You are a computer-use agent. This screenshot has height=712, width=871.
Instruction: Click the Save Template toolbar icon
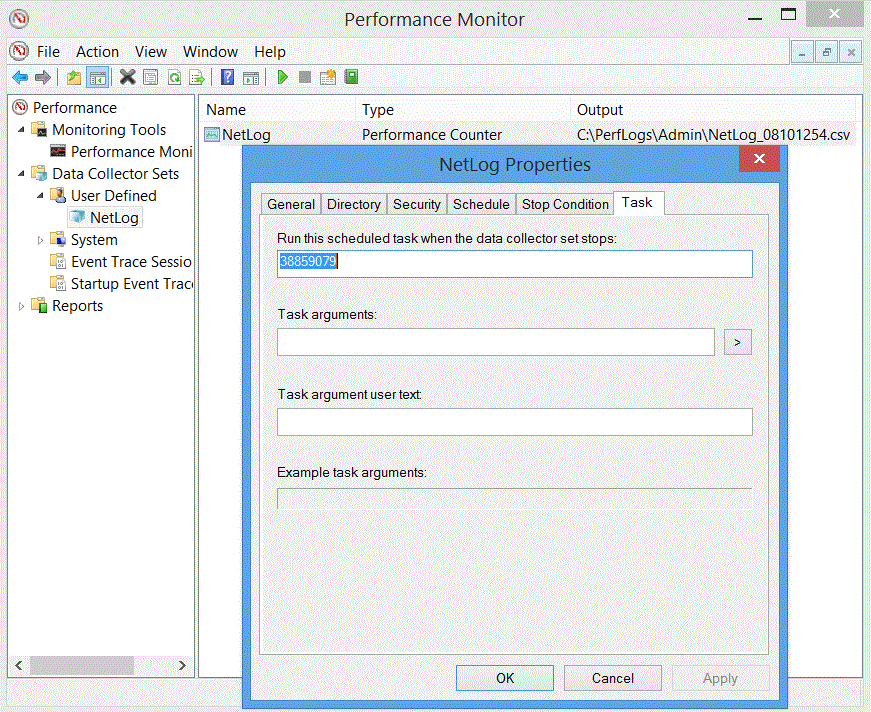coord(328,77)
